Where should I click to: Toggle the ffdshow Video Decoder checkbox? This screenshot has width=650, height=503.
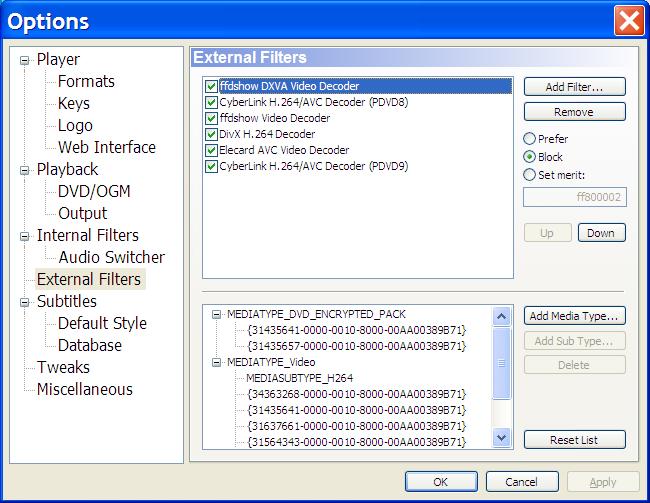pyautogui.click(x=211, y=118)
